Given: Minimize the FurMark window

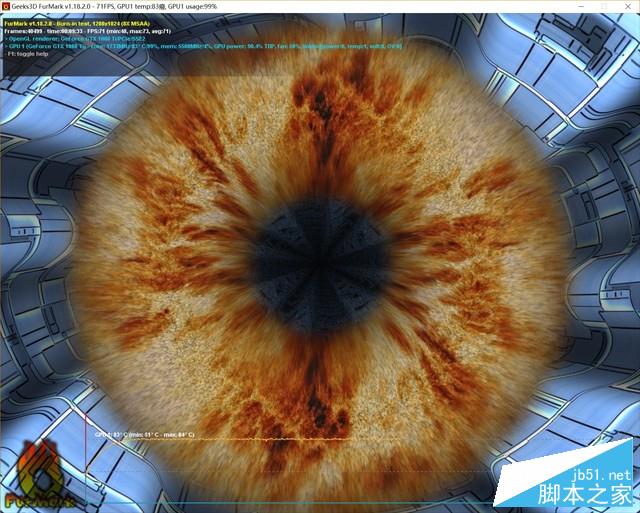Looking at the screenshot, I should tap(582, 7).
